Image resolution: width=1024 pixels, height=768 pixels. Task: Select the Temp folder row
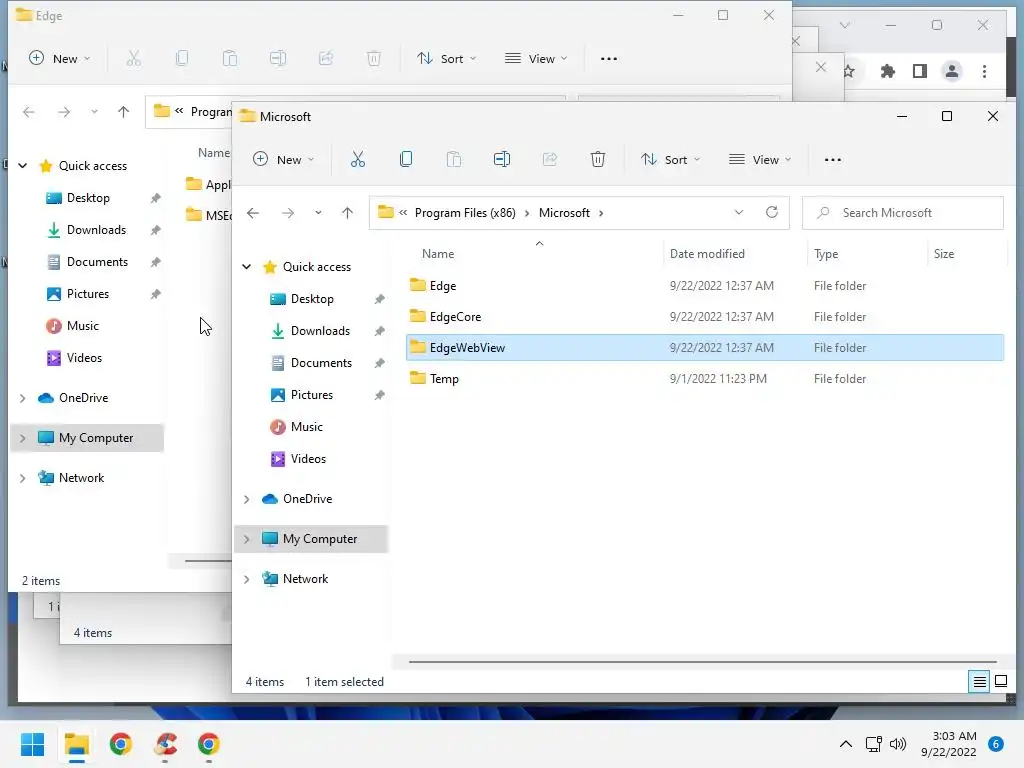click(705, 379)
